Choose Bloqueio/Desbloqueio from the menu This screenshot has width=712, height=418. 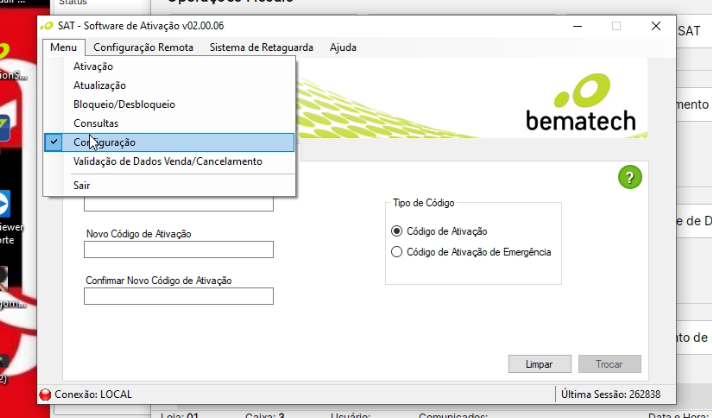pyautogui.click(x=169, y=104)
